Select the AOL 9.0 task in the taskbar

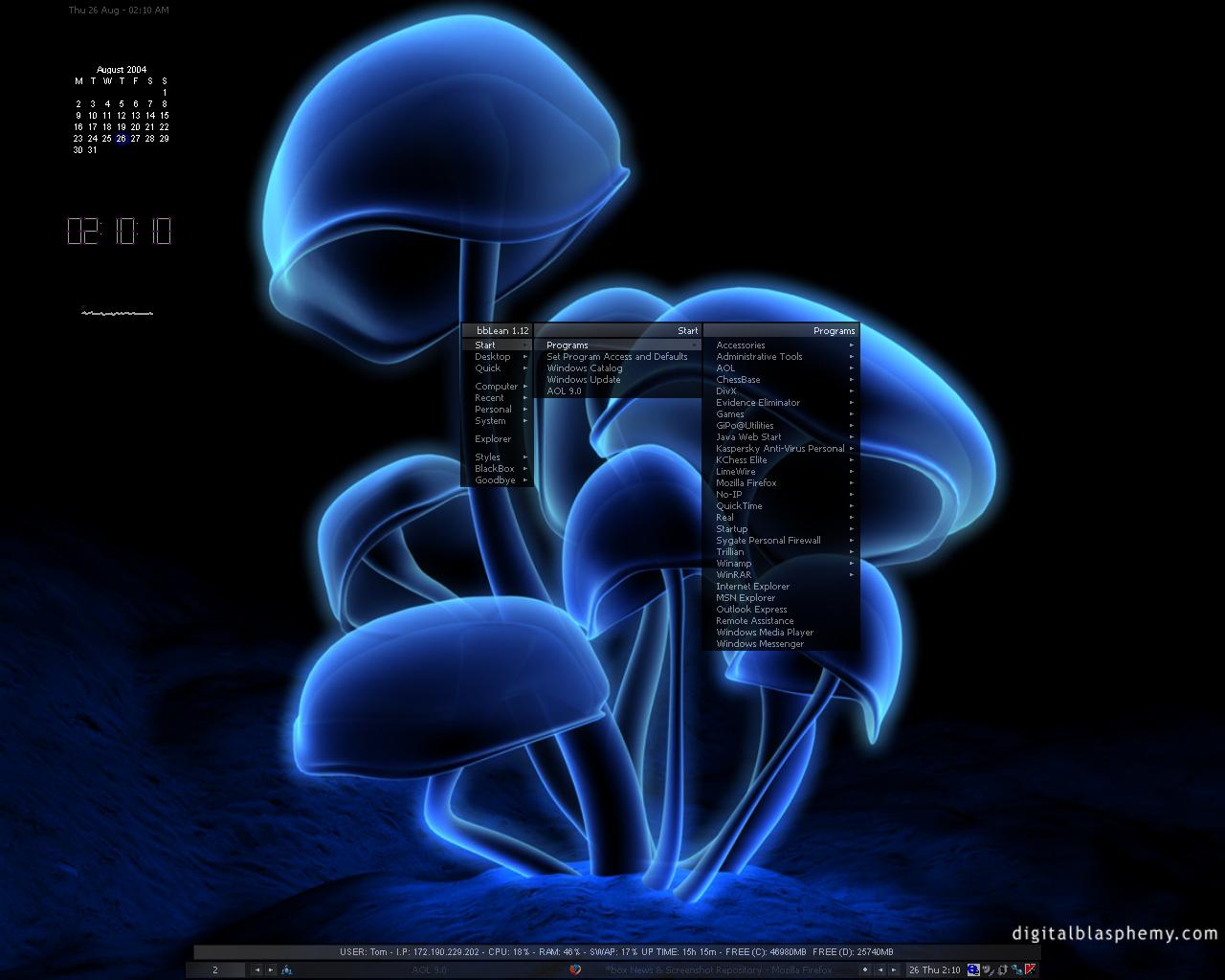(x=430, y=969)
